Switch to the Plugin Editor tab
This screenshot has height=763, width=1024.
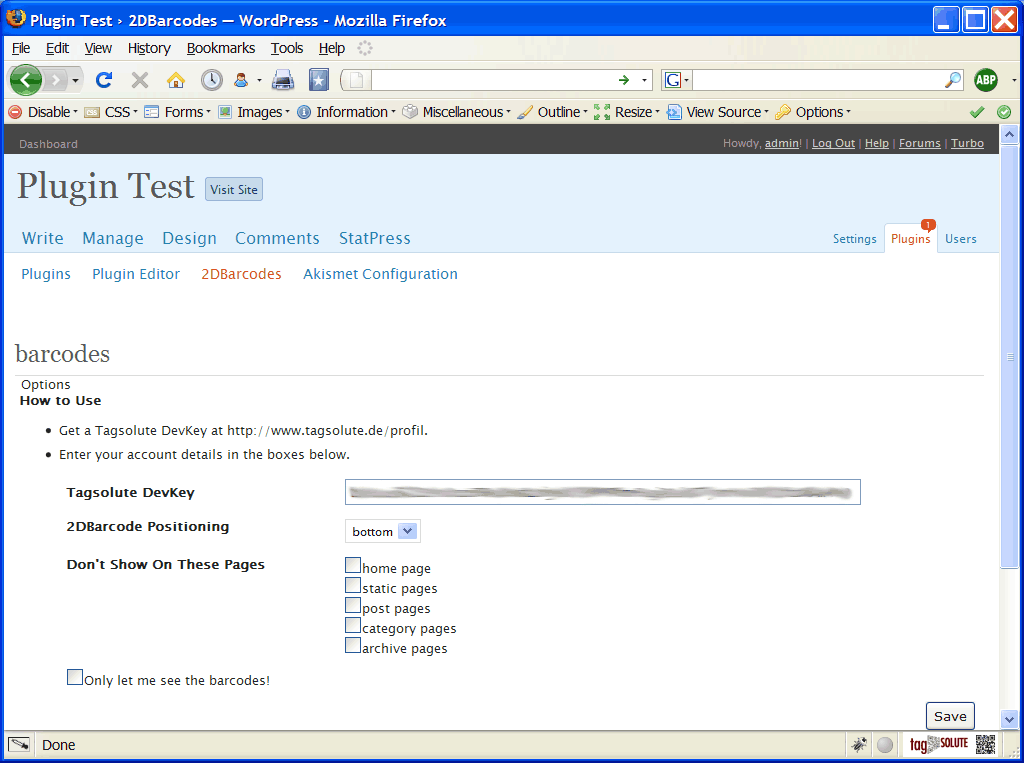click(x=136, y=274)
